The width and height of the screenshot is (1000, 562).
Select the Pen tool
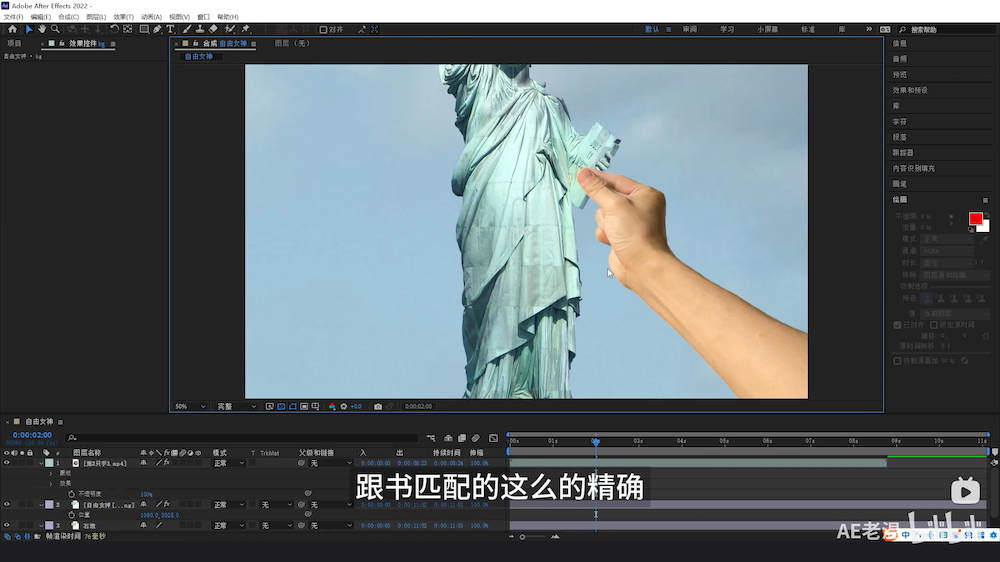click(x=158, y=29)
